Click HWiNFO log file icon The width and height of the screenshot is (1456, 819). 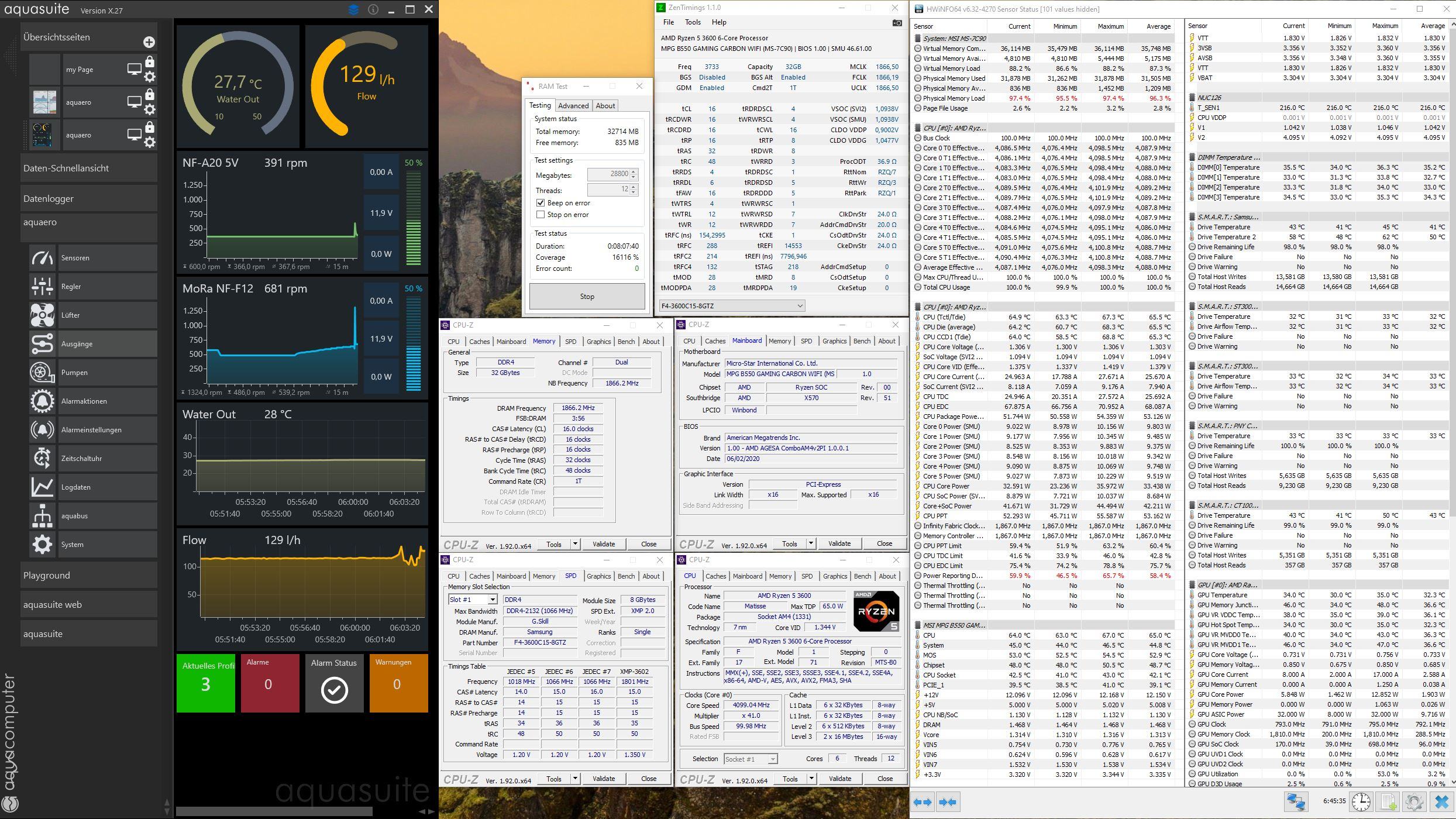(x=1388, y=801)
